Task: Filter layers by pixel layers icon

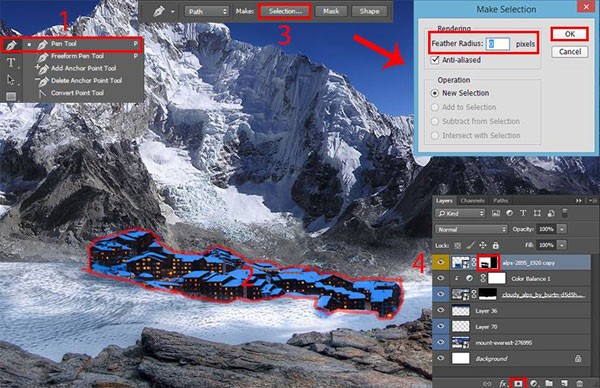Action: click(x=496, y=214)
